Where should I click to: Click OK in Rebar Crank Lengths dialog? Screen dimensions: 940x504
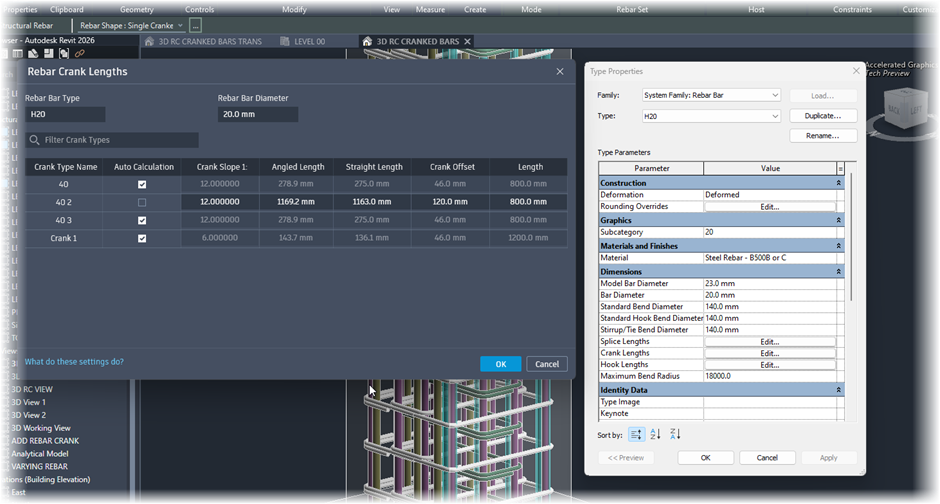pos(501,364)
